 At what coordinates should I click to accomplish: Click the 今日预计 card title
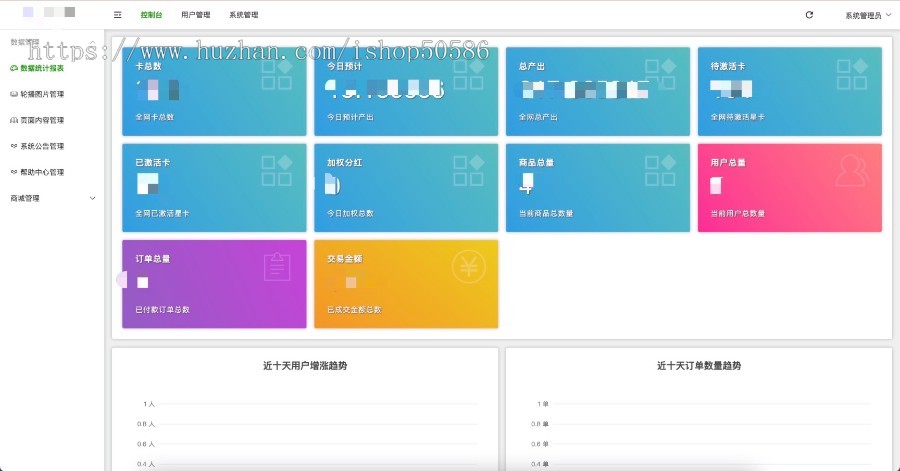344,66
